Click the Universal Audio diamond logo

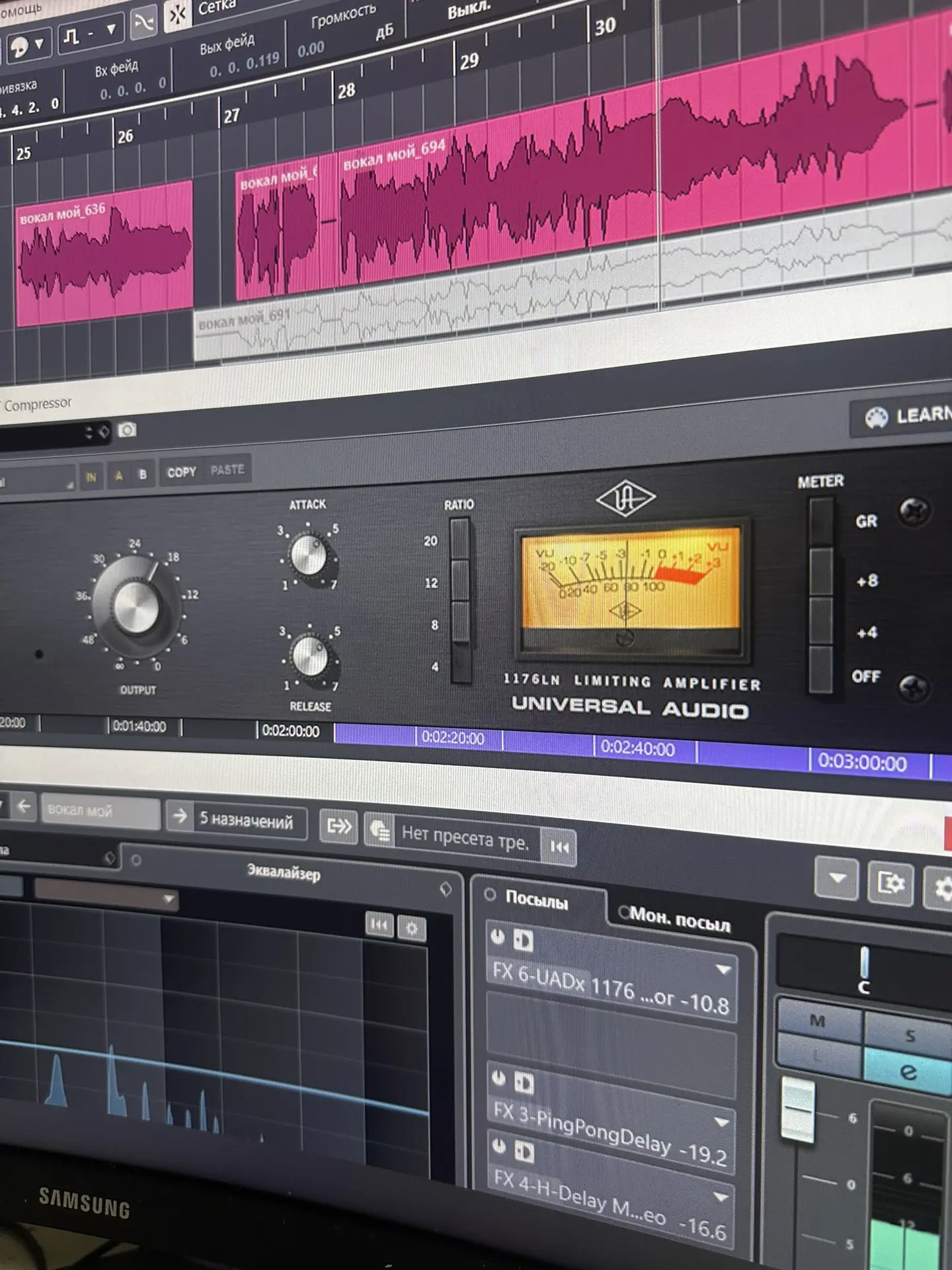point(625,499)
